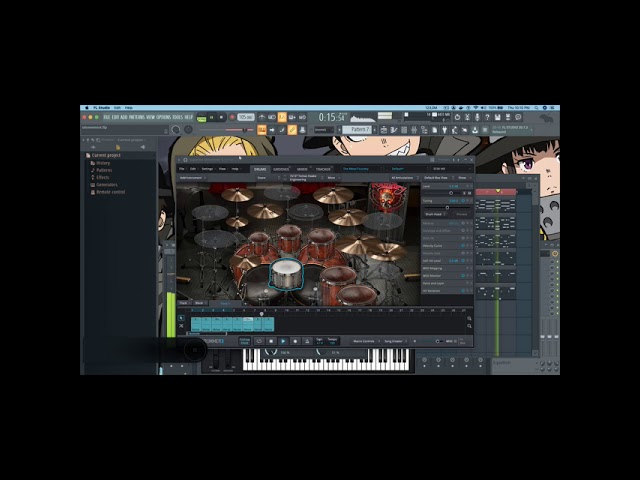This screenshot has width=640, height=480.
Task: Open the mixer view icon
Action: pyautogui.click(x=414, y=130)
